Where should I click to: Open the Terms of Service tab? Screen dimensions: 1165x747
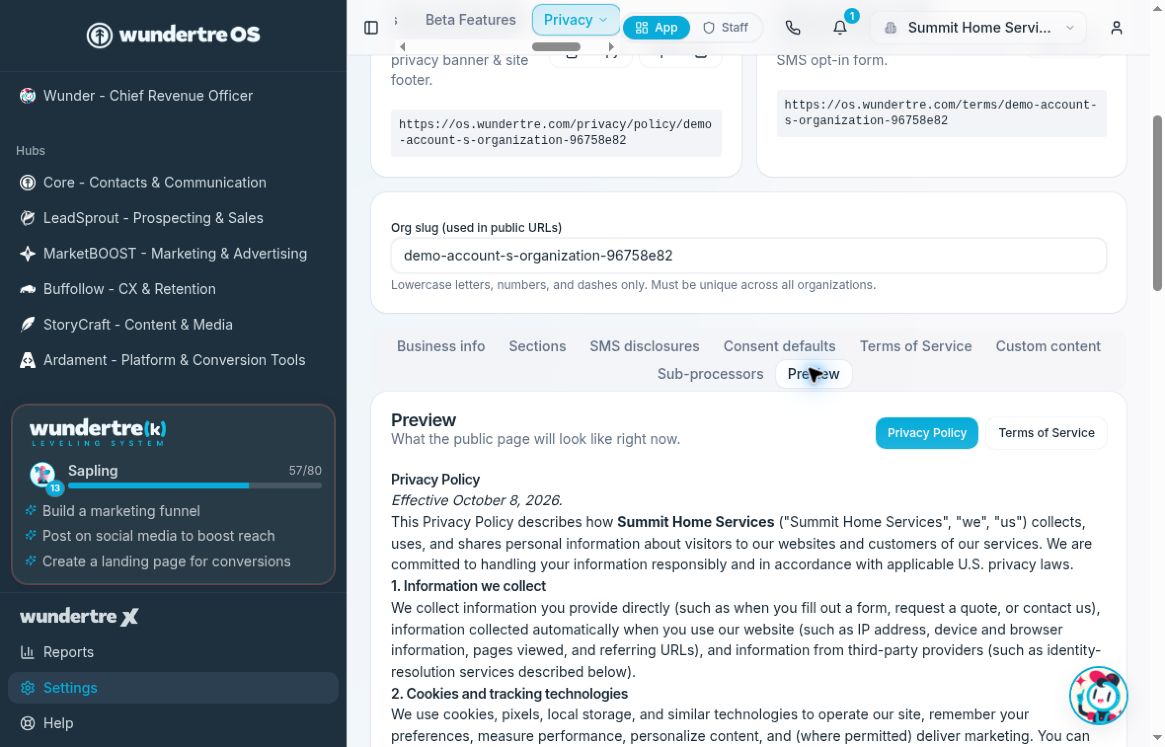tap(915, 346)
